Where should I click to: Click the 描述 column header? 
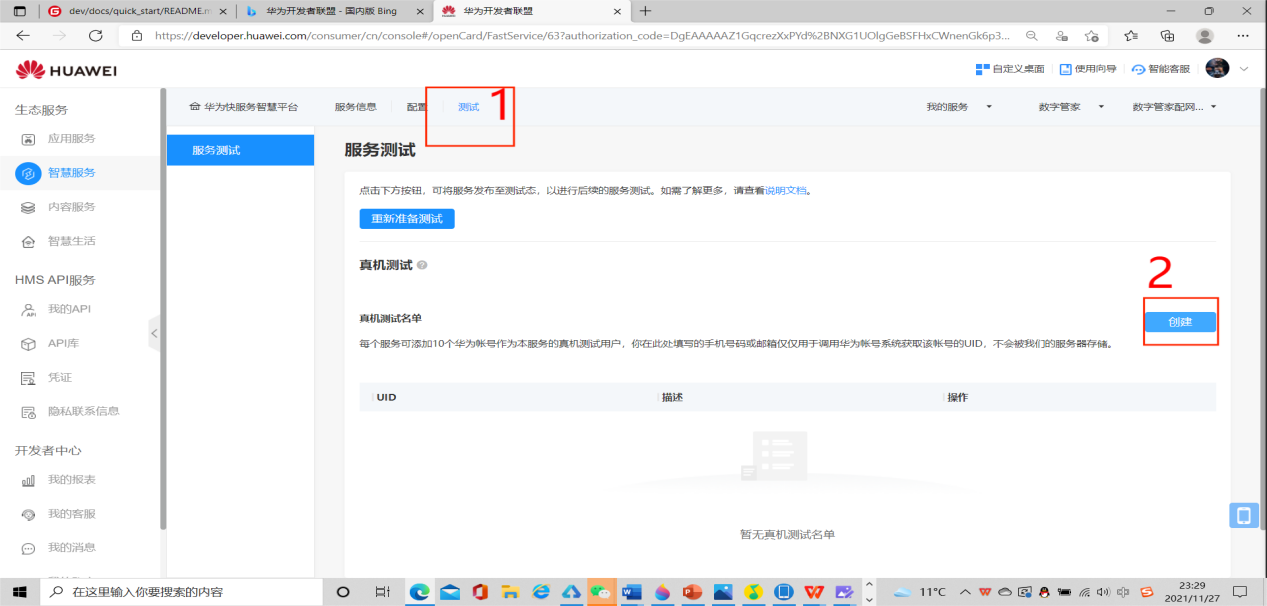pos(672,397)
